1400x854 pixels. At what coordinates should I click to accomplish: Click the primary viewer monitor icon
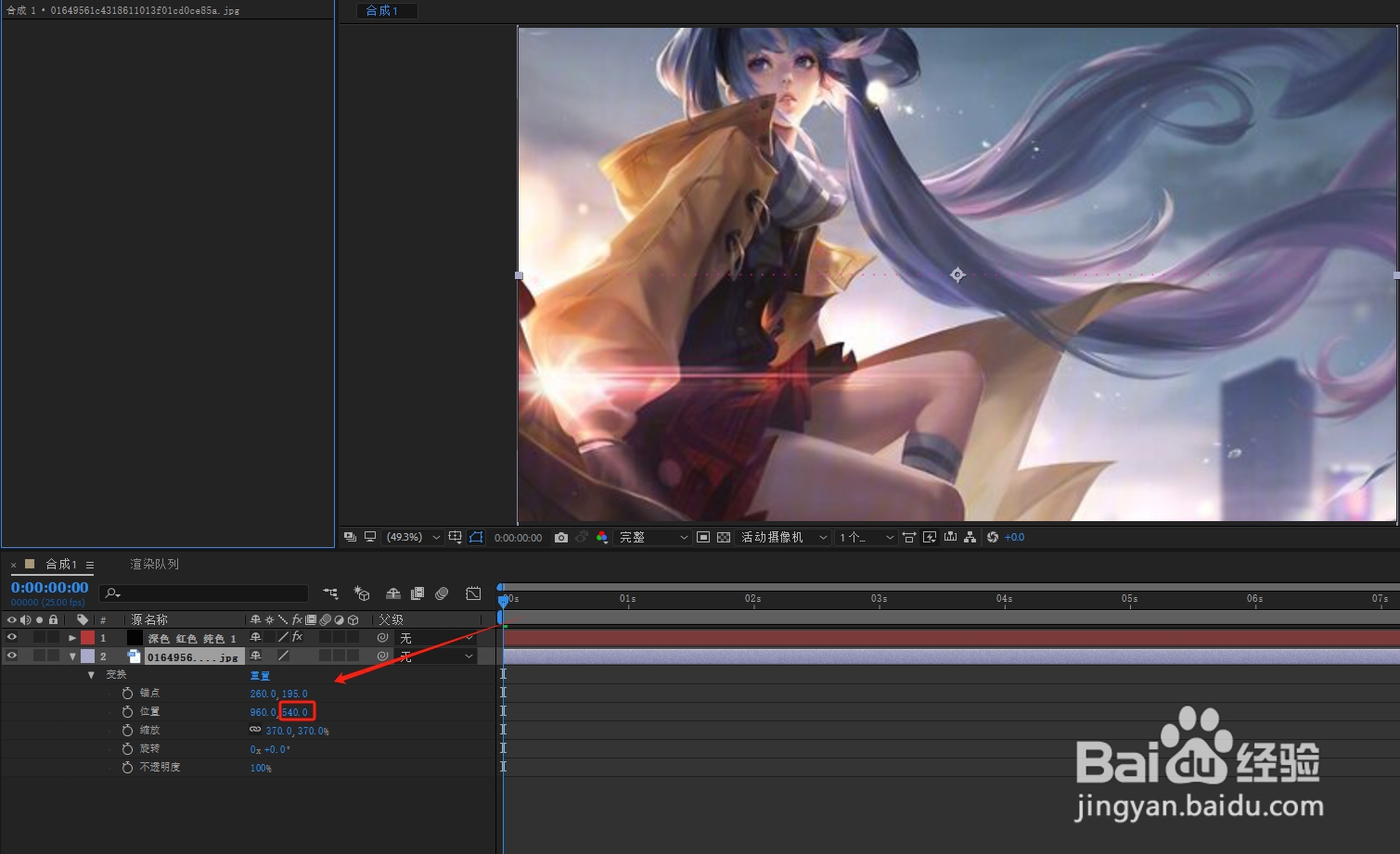click(x=369, y=537)
